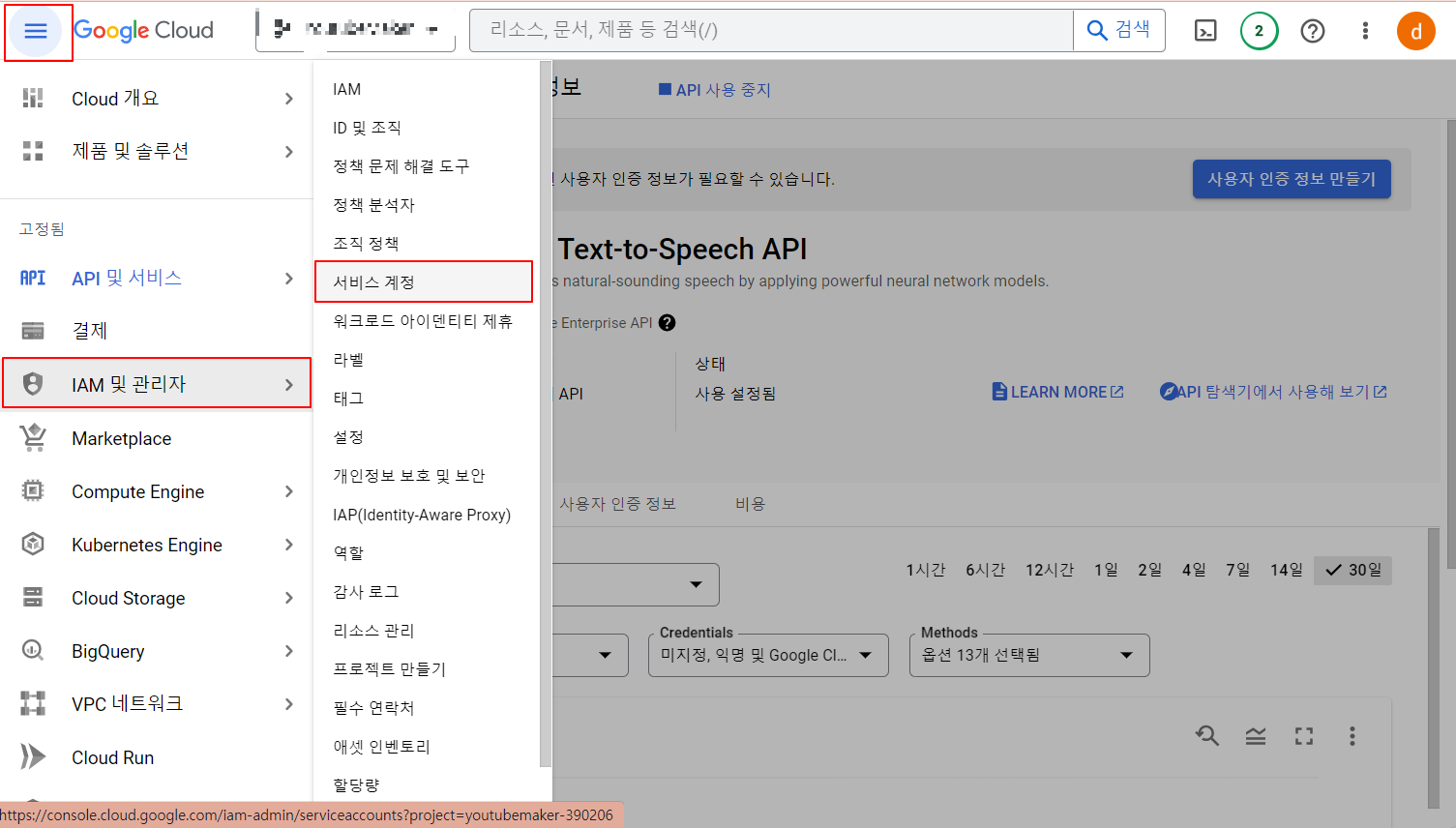Click the Enterprise API help icon
Image resolution: width=1456 pixels, height=828 pixels.
coord(667,323)
